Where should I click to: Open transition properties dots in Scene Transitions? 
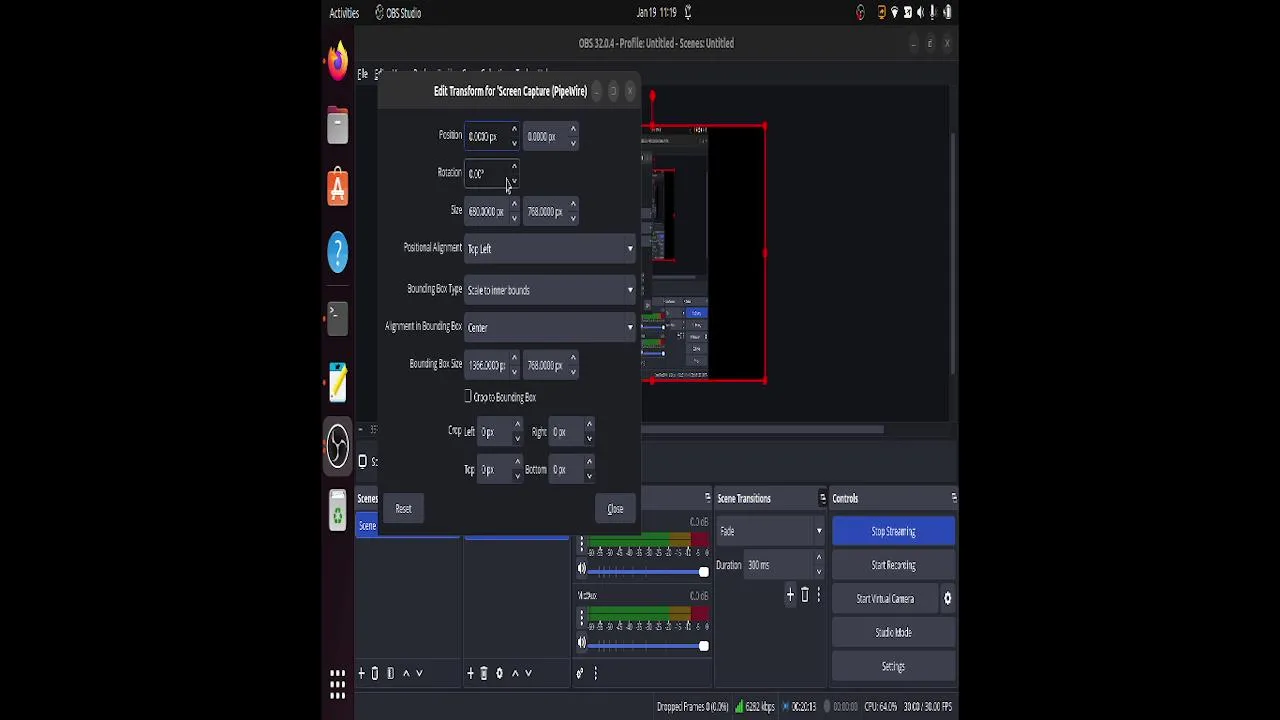(x=818, y=595)
